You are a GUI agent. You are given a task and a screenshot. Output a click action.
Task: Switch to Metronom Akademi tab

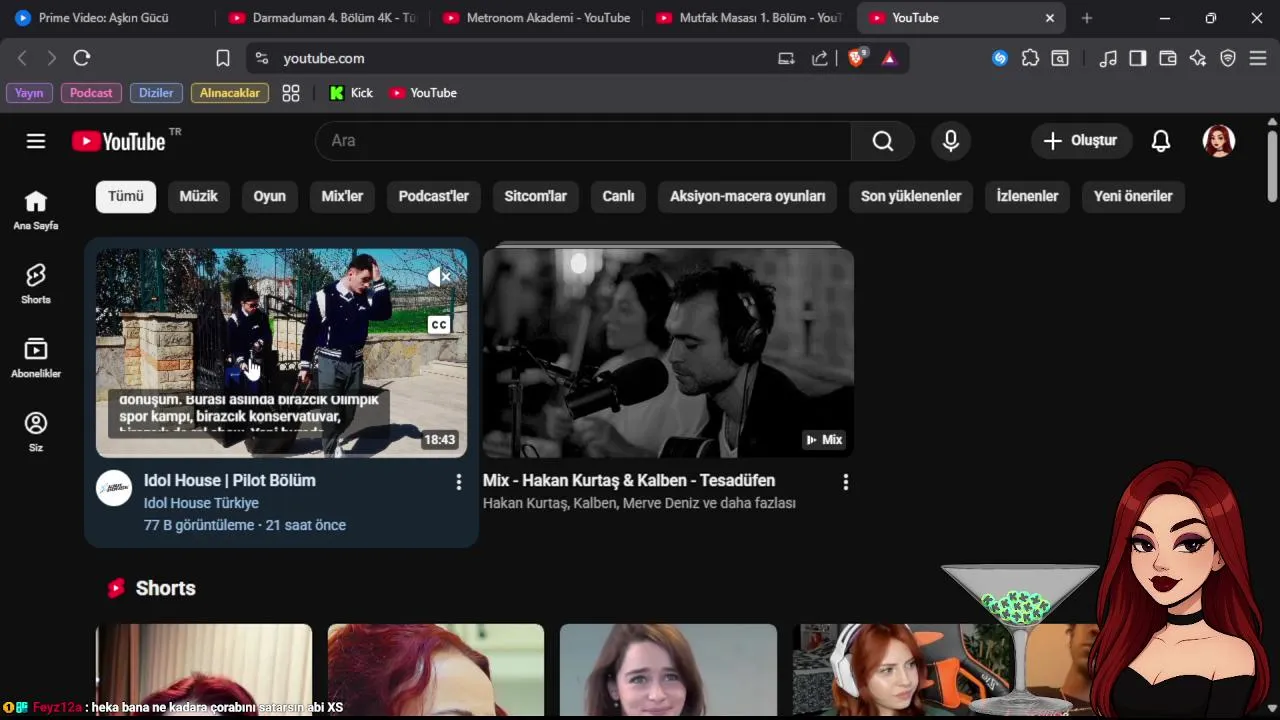[x=538, y=18]
